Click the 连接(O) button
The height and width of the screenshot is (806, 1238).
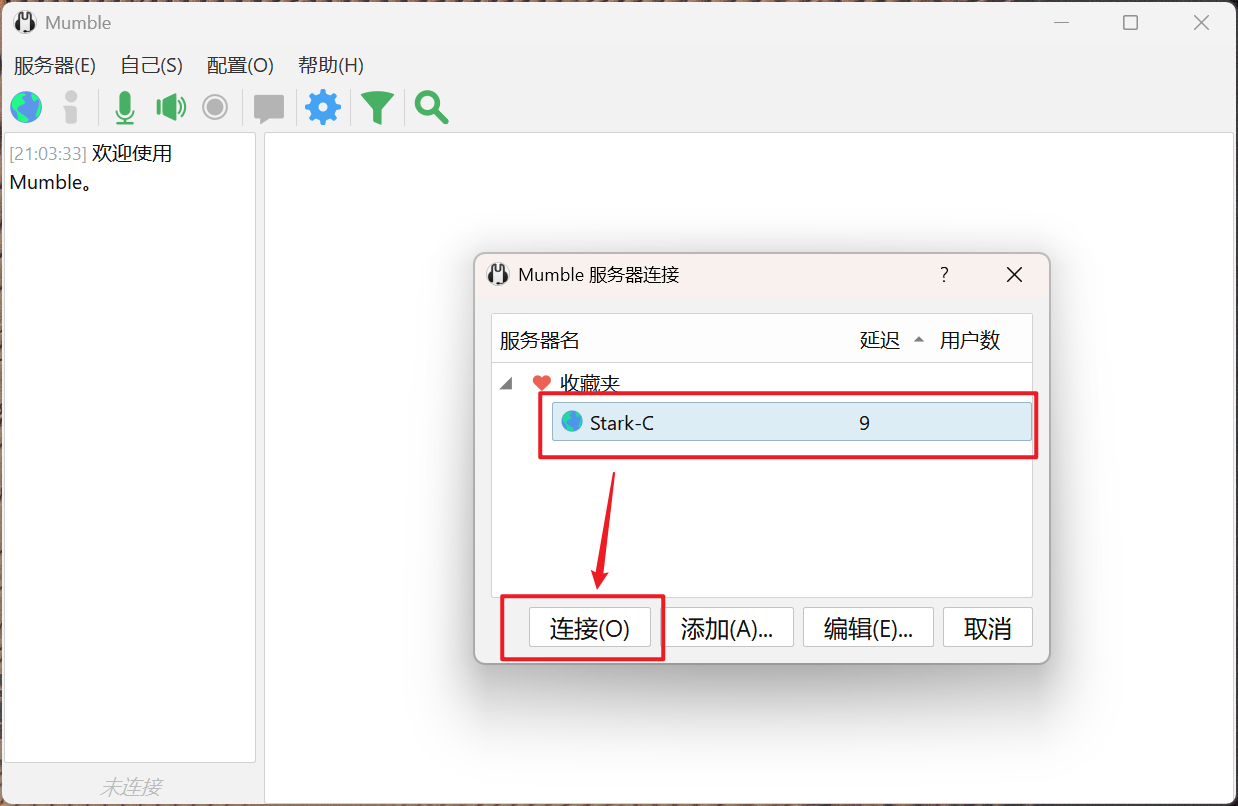(x=590, y=628)
